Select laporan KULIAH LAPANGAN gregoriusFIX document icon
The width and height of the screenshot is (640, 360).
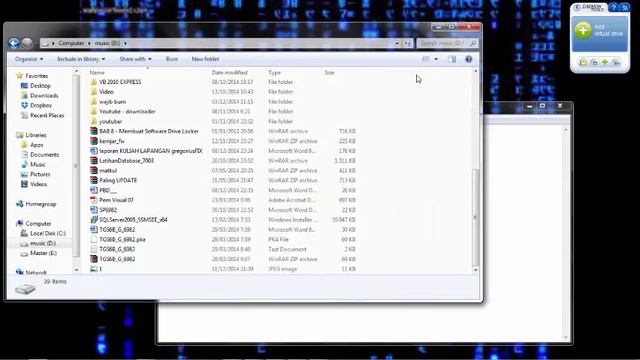point(94,151)
